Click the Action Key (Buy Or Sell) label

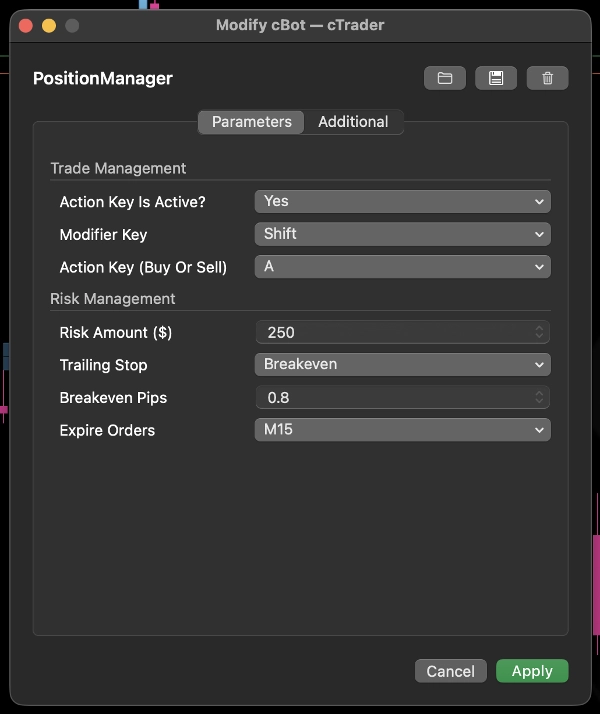tap(143, 267)
